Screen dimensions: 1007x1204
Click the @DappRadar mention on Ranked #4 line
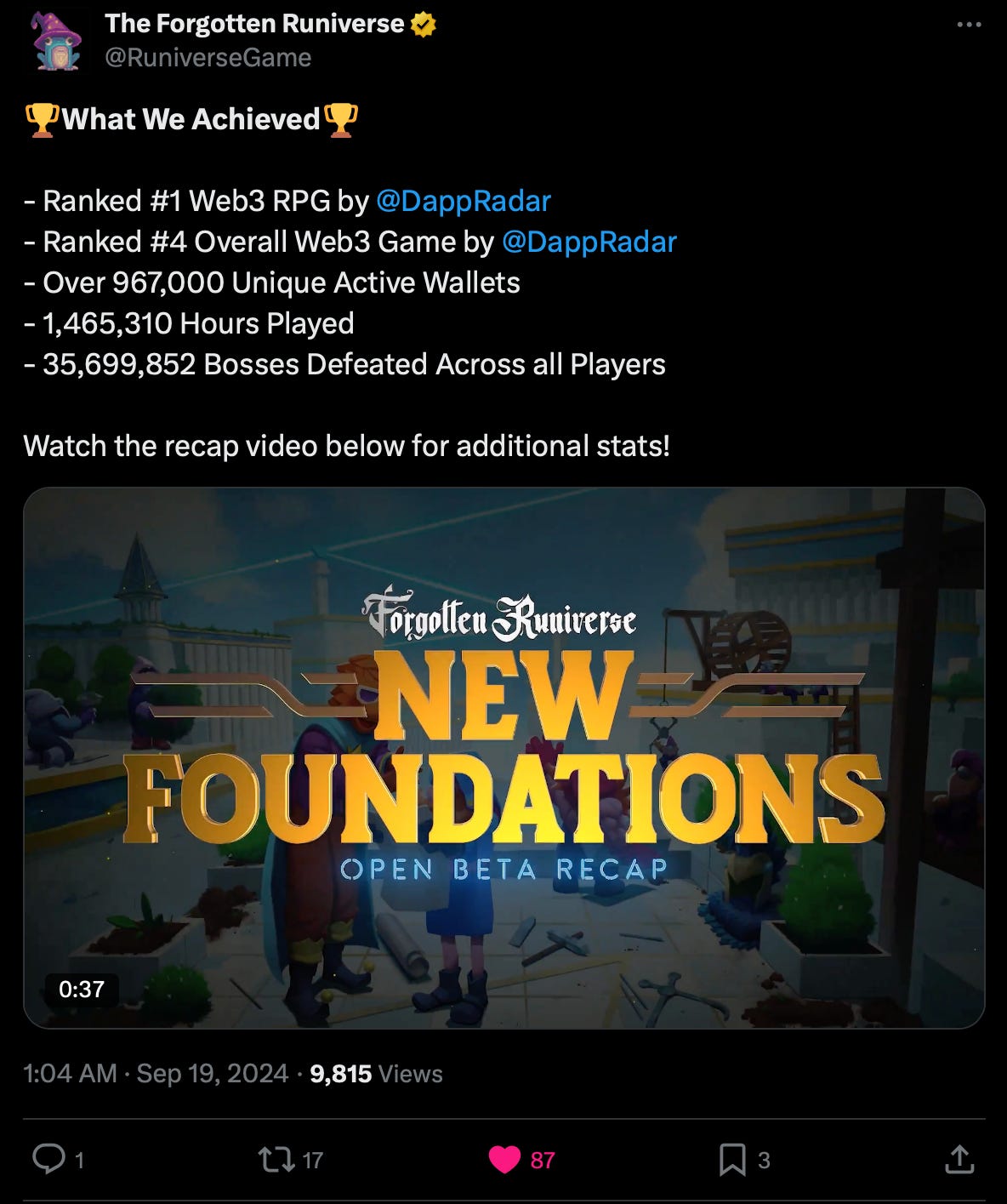(589, 242)
